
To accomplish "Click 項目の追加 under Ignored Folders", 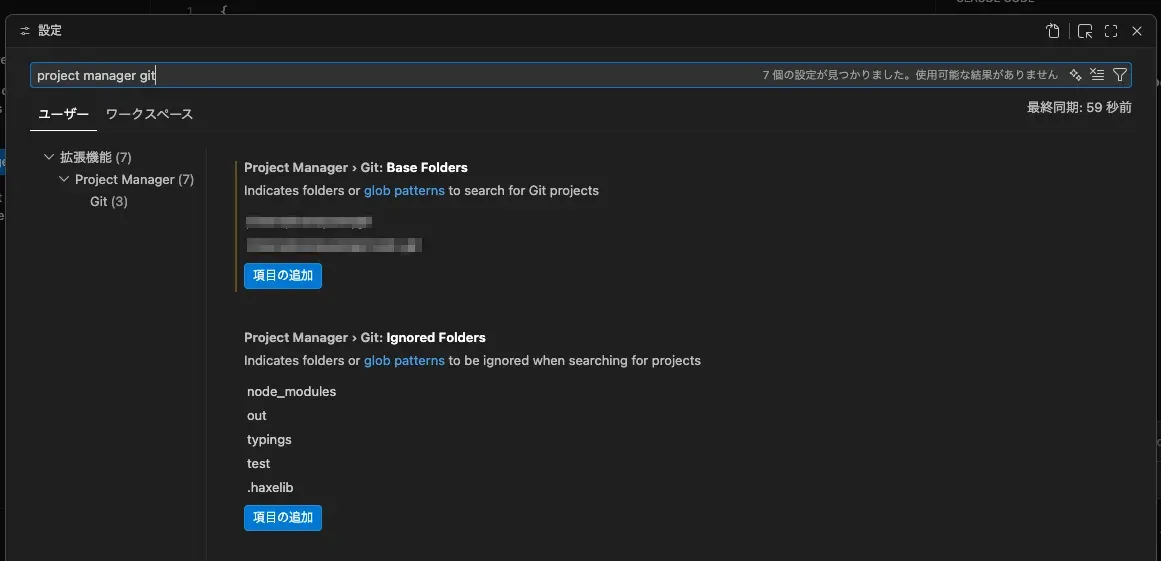I will click(x=283, y=517).
